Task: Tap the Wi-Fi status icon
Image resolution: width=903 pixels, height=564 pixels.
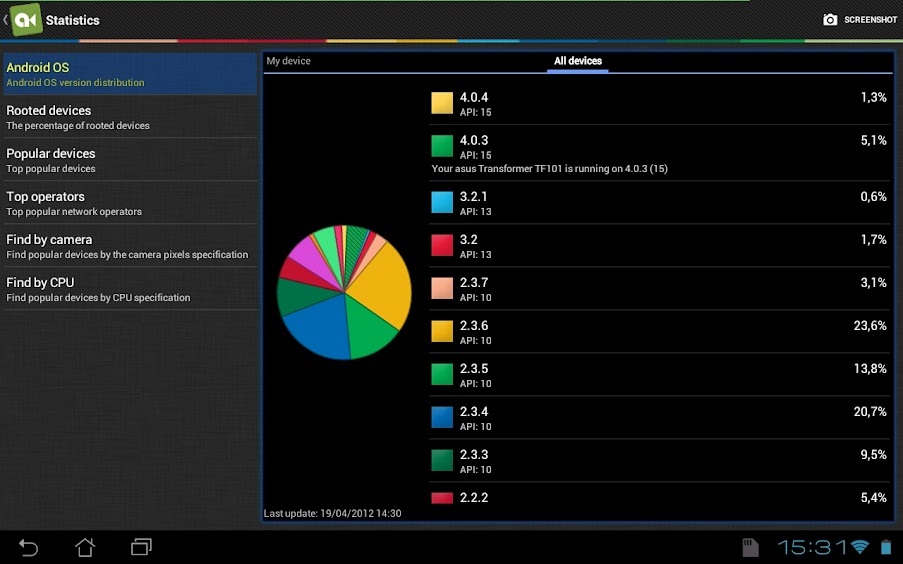Action: pos(859,547)
